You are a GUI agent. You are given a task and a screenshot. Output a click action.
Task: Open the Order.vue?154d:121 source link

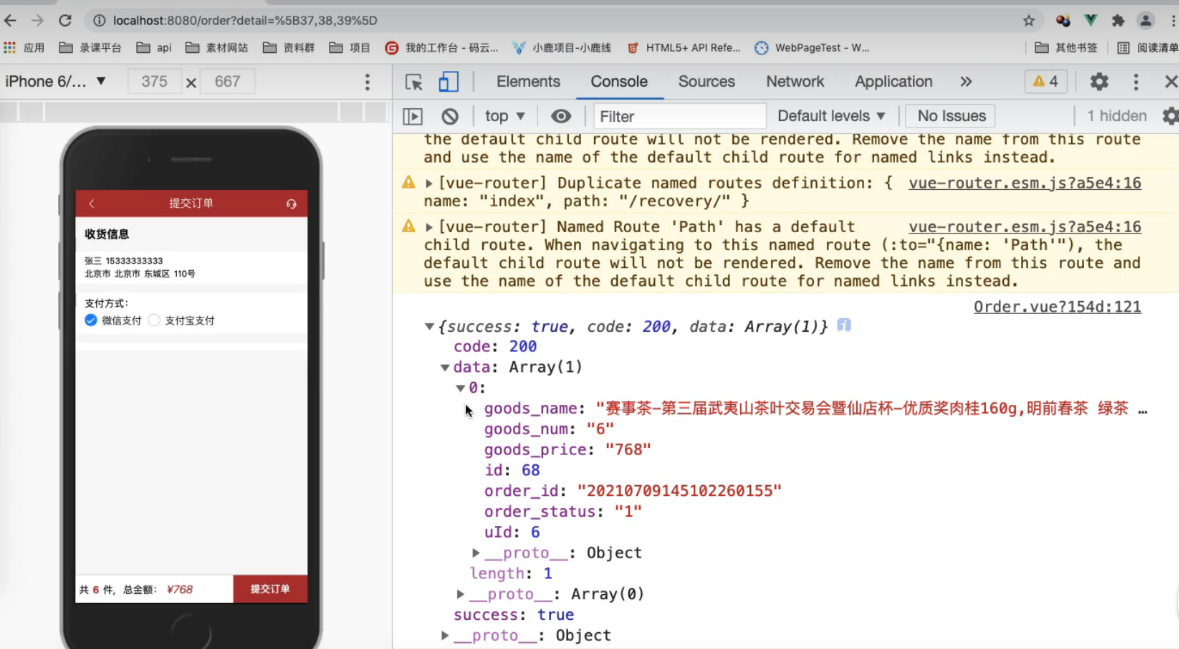(1057, 307)
